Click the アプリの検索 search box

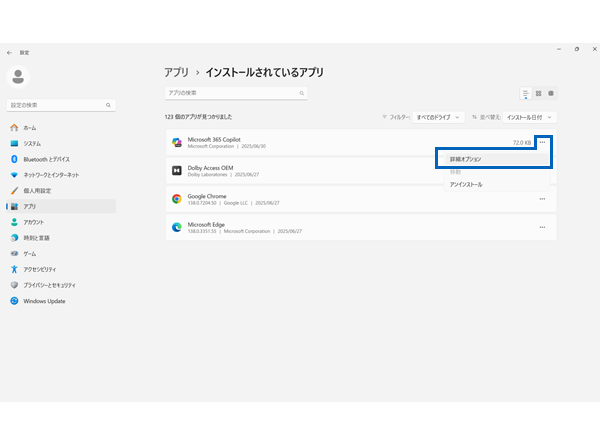click(x=236, y=93)
